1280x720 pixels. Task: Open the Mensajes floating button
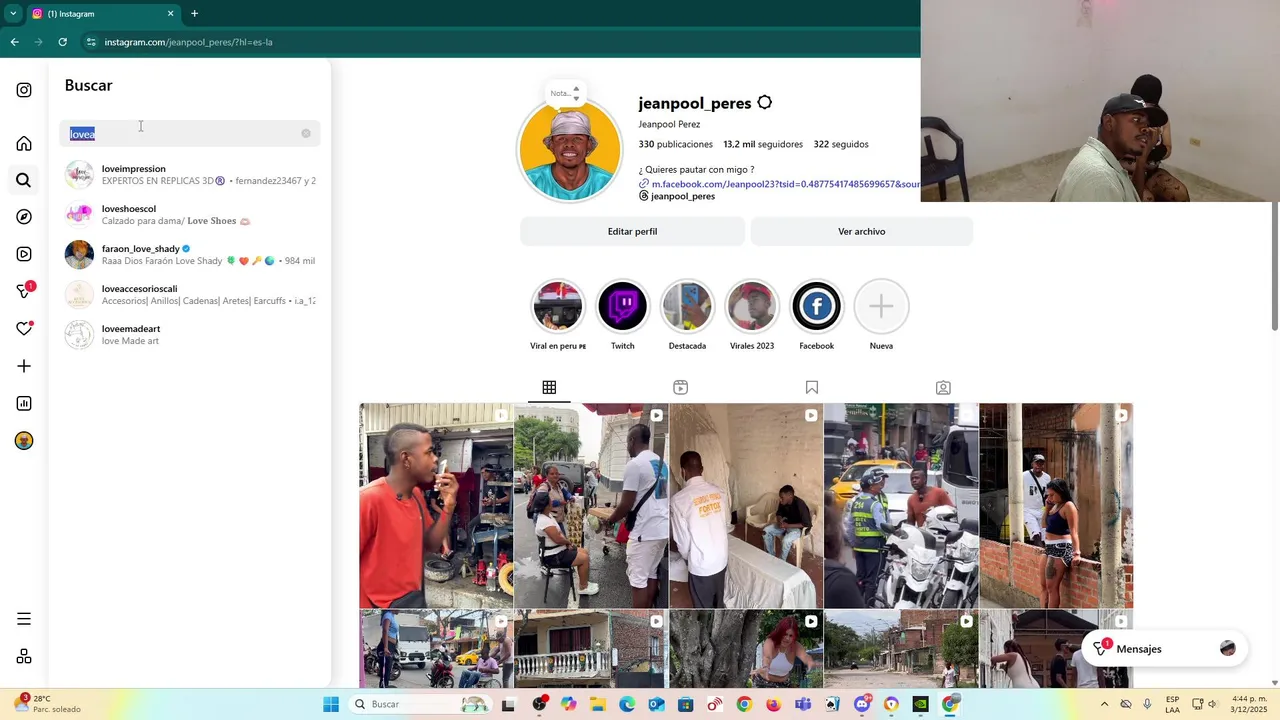pyautogui.click(x=1164, y=649)
